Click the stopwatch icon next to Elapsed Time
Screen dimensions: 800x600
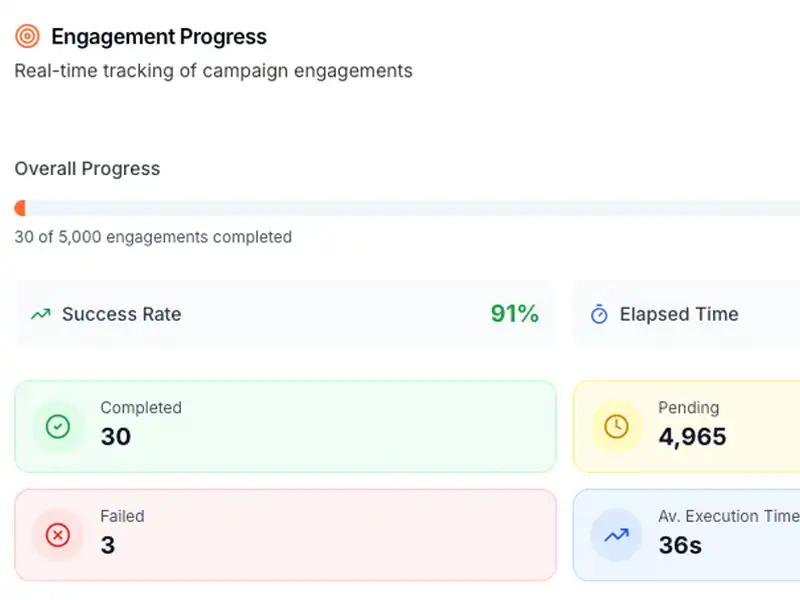(x=599, y=314)
